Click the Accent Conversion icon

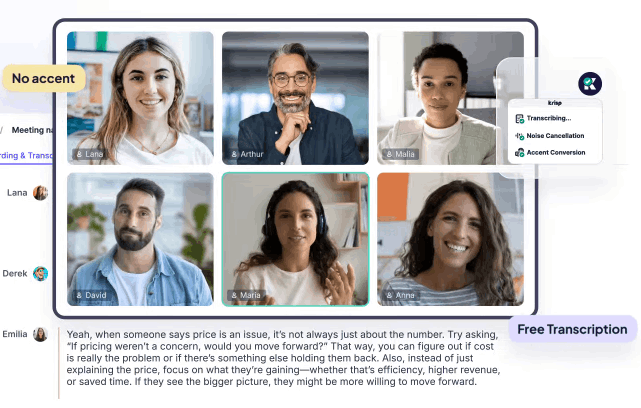(x=519, y=152)
